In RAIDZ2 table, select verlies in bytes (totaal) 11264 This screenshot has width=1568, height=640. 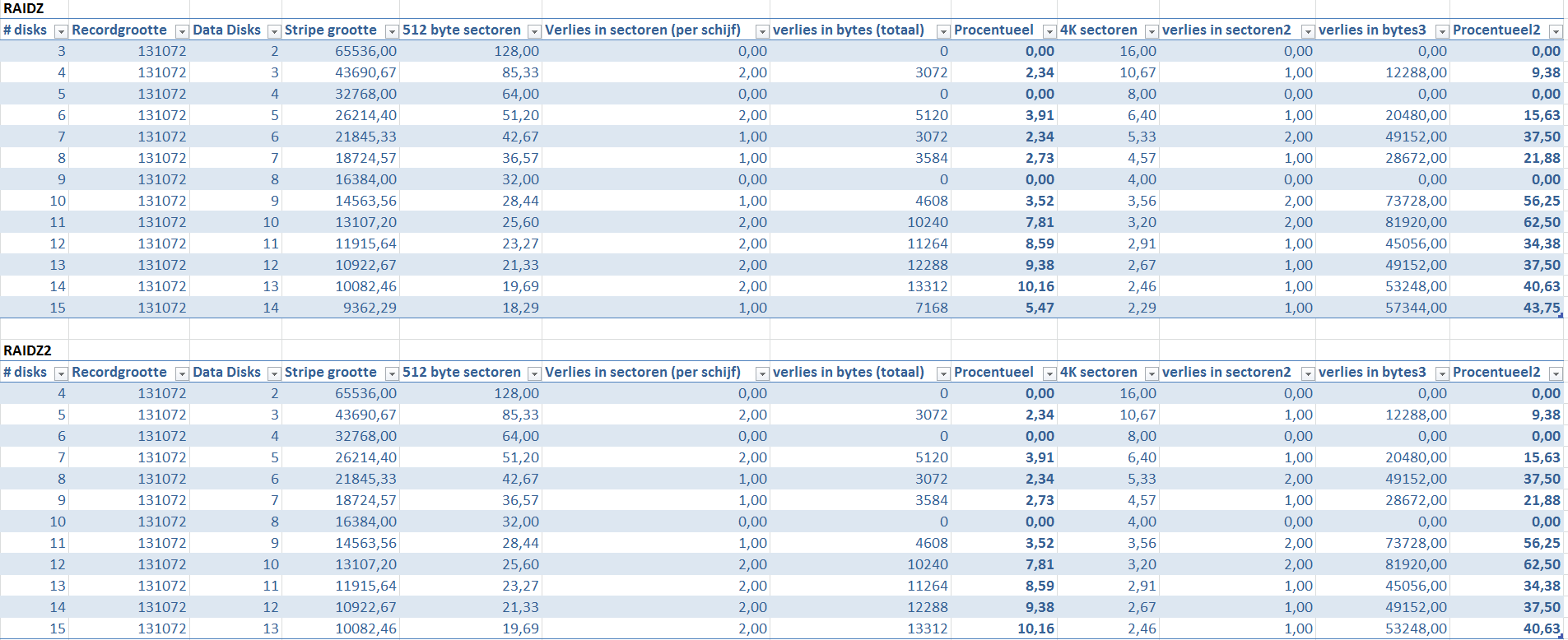coord(861,586)
